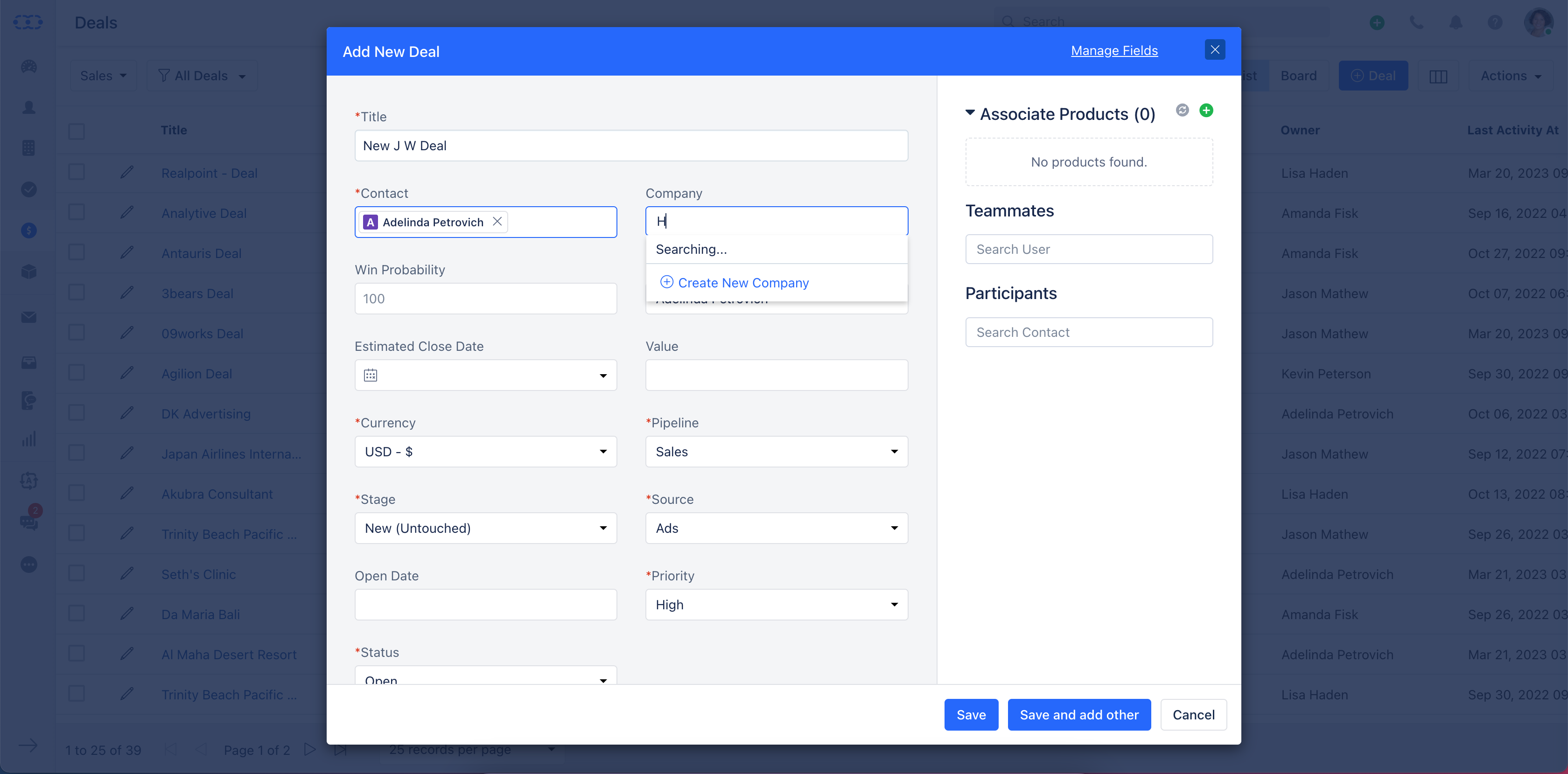
Task: Open Contacts person icon in sidebar
Action: click(x=28, y=107)
